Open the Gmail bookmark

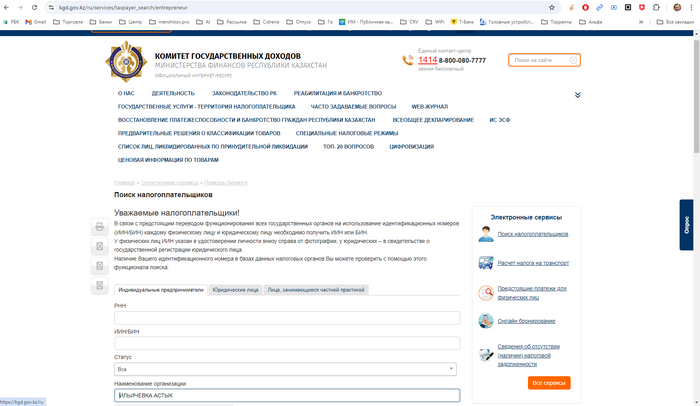click(x=36, y=22)
